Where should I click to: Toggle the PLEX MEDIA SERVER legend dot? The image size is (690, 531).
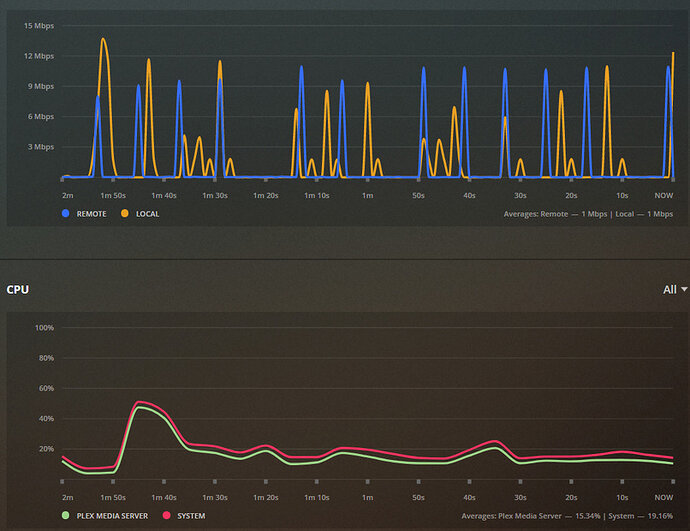pos(66,515)
